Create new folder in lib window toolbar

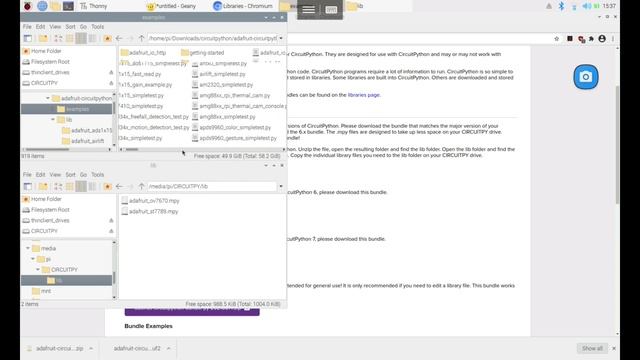coord(43,187)
